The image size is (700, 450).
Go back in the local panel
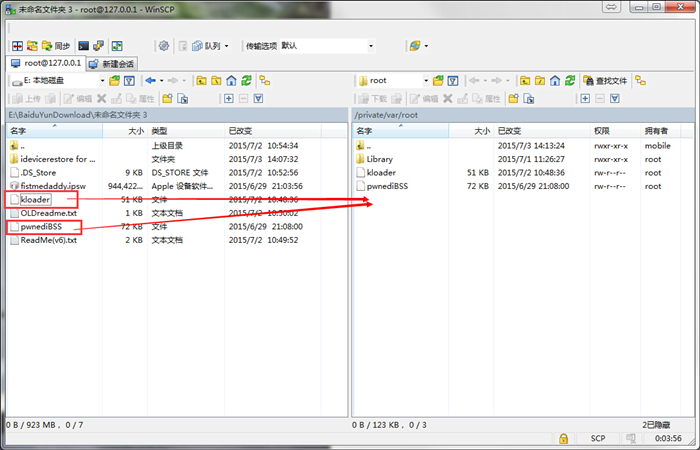[150, 81]
